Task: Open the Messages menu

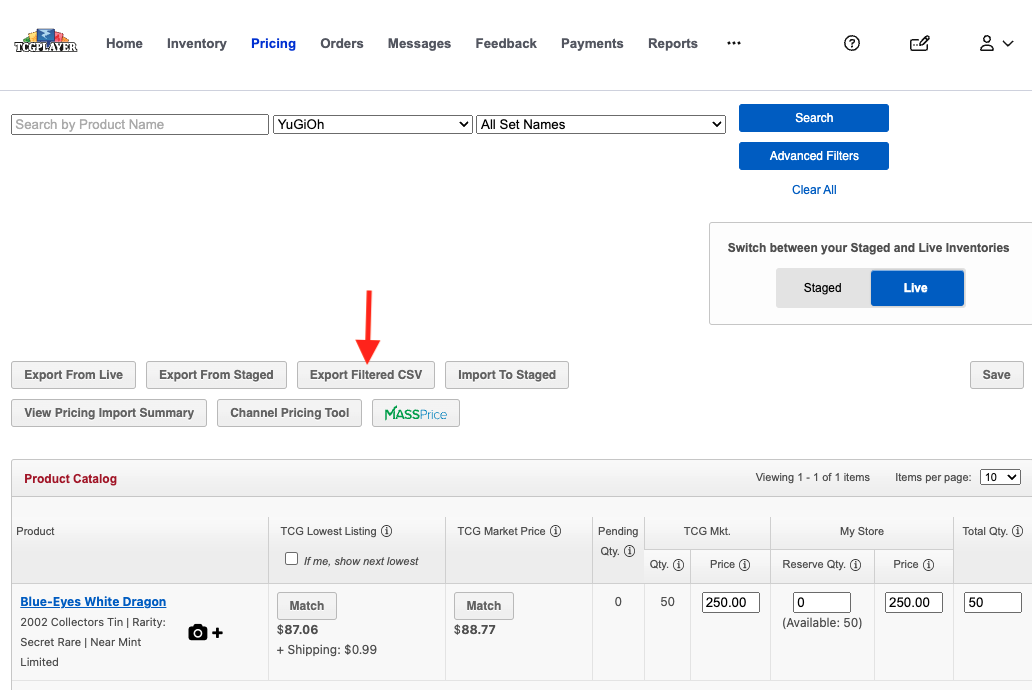Action: [x=419, y=43]
